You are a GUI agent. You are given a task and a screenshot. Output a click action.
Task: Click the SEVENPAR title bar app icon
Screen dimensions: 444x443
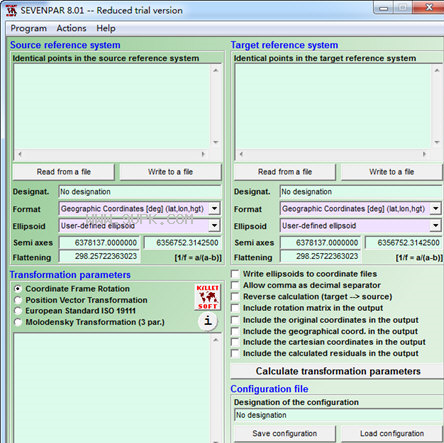coord(11,10)
